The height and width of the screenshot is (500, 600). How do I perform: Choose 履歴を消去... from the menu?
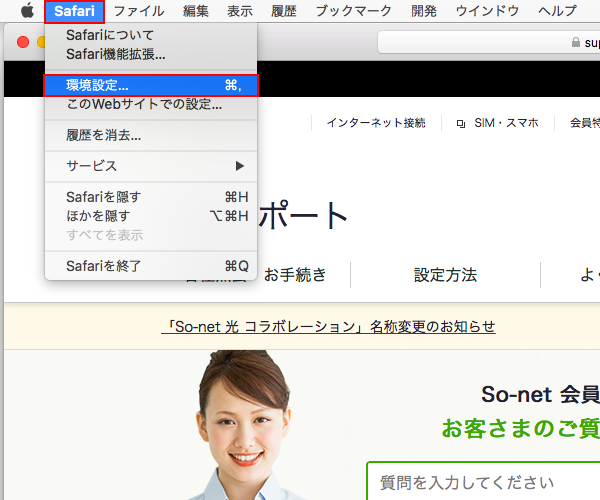pos(103,134)
